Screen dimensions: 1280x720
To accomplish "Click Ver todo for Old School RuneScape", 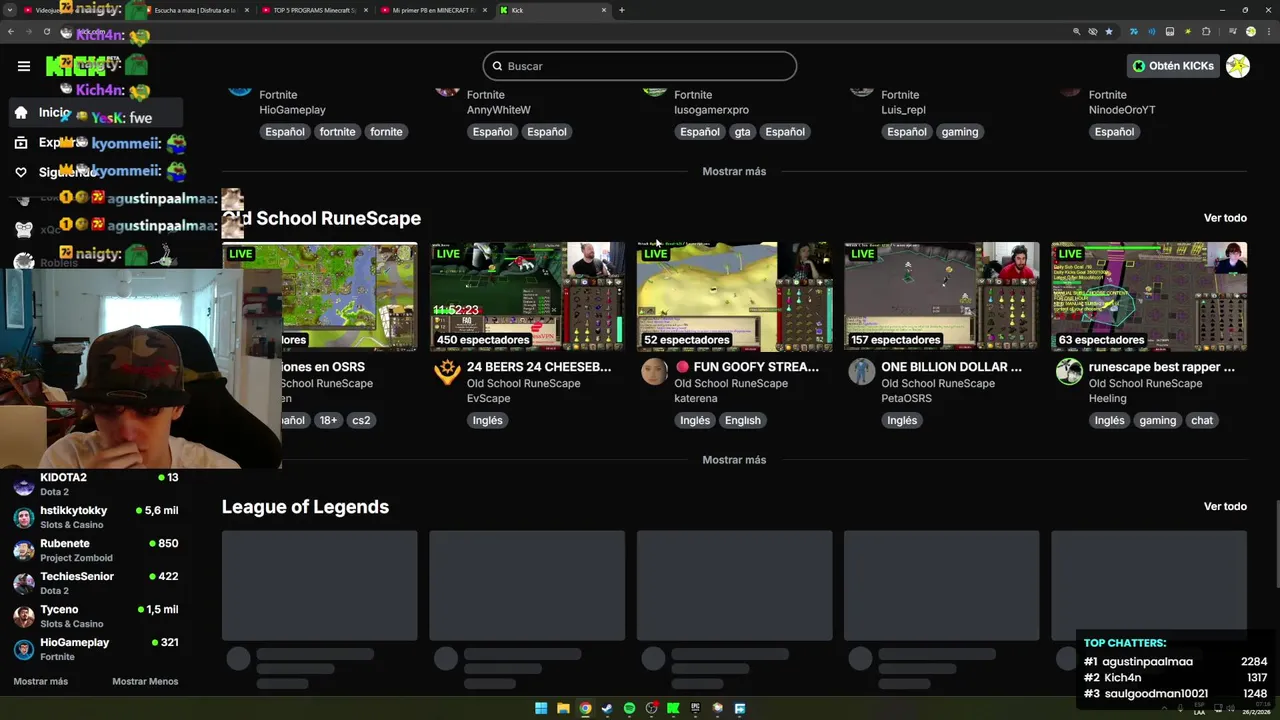I will 1225,218.
